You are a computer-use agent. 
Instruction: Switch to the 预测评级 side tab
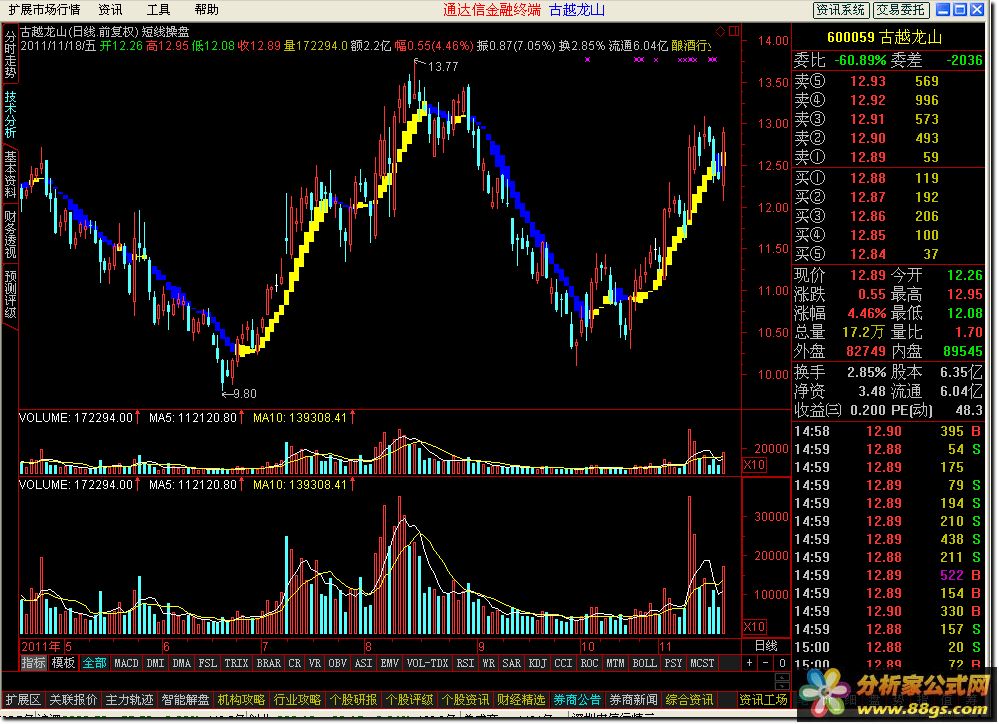click(10, 294)
